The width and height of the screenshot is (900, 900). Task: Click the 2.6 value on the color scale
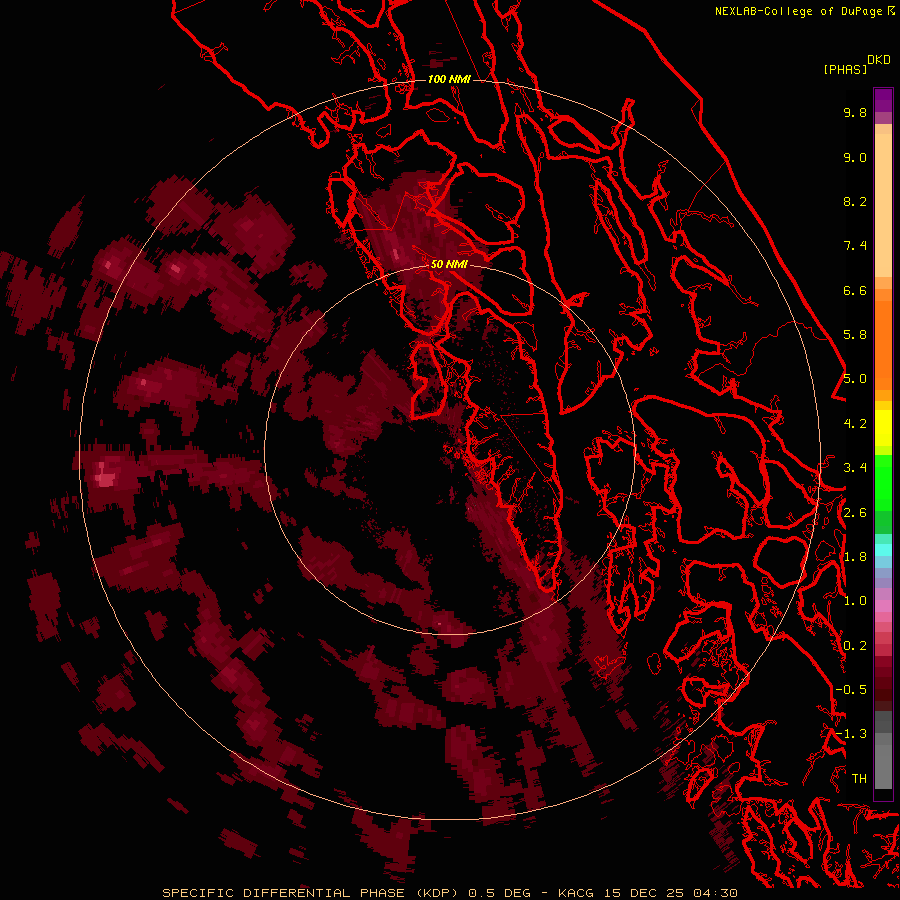(855, 513)
